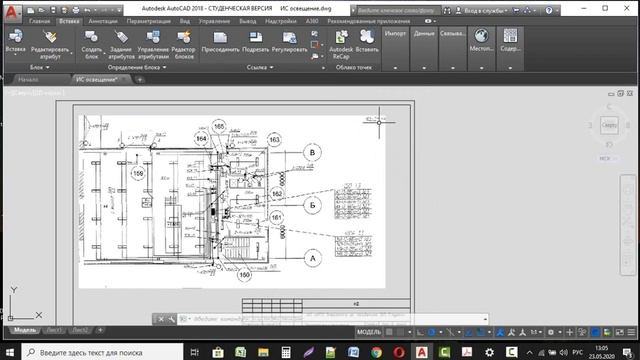Click Присоединить attach reference icon
Image resolution: width=640 pixels, height=360 pixels.
tap(220, 38)
